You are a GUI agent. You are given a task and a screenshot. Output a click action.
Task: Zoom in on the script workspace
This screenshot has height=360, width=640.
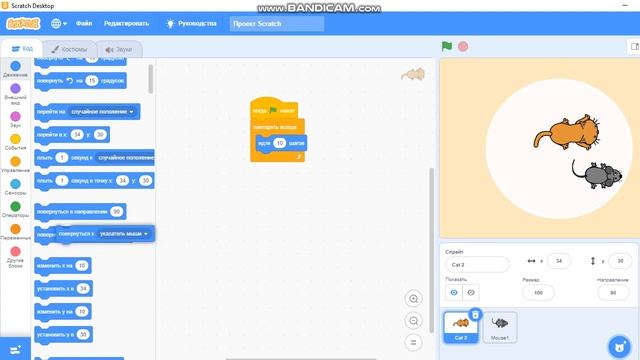click(413, 299)
